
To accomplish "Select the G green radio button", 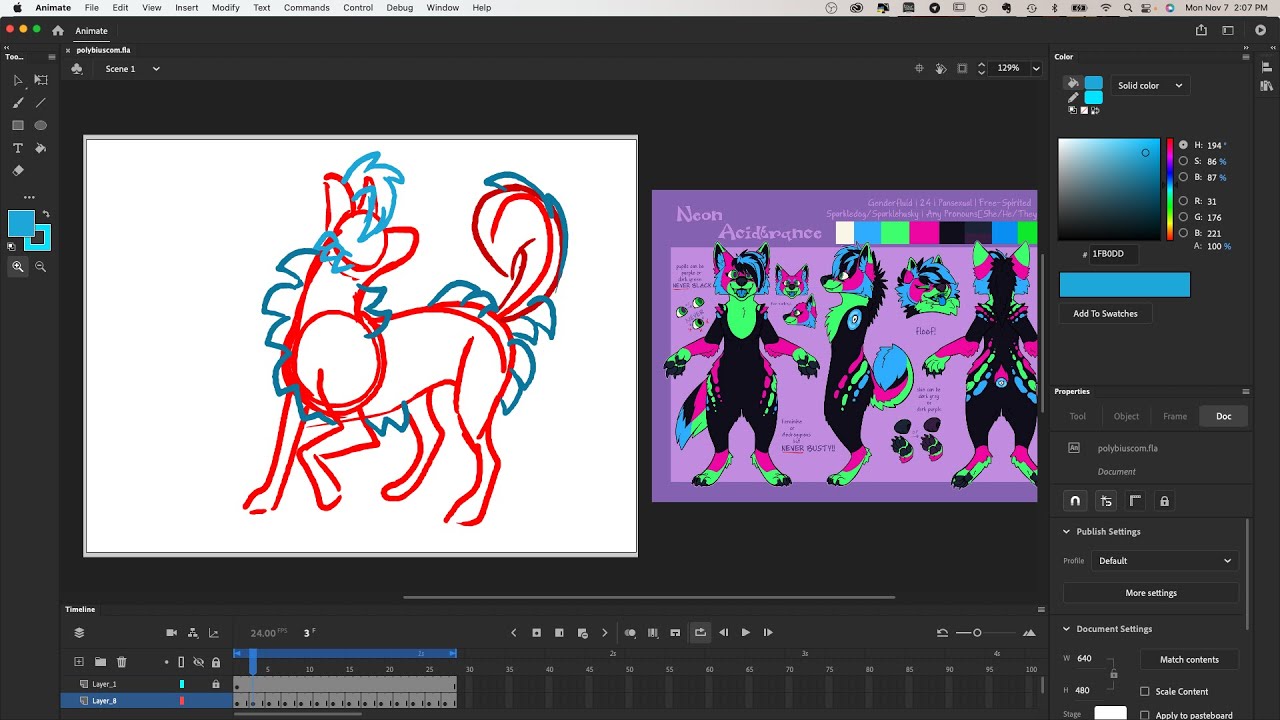I will 1184,217.
